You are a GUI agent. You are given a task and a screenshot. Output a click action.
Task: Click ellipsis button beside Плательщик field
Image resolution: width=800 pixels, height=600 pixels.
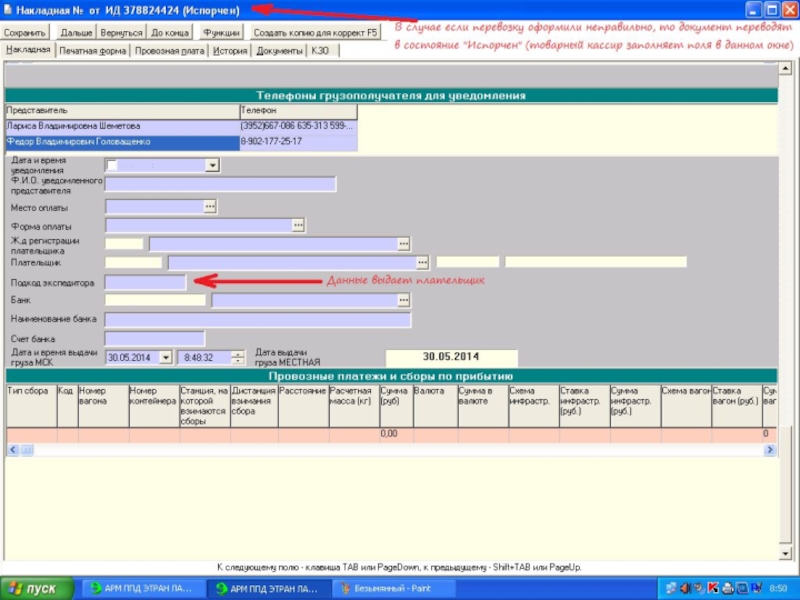(x=423, y=263)
